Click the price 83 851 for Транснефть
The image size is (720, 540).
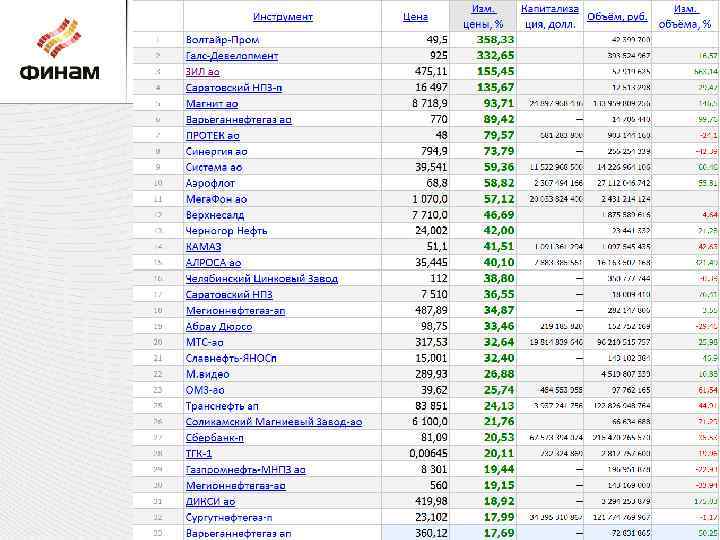coord(431,406)
